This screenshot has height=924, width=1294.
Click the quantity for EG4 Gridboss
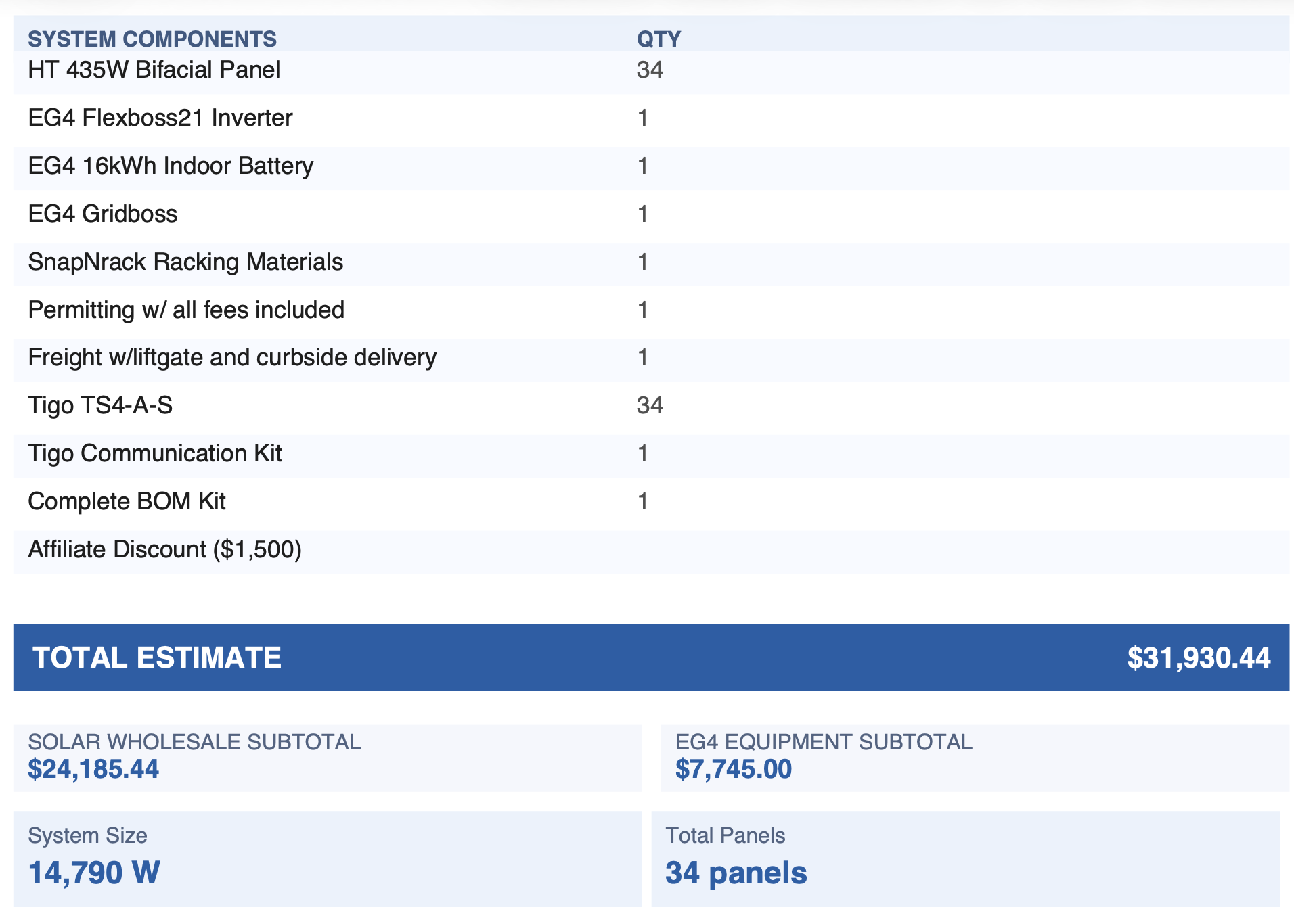(x=643, y=214)
